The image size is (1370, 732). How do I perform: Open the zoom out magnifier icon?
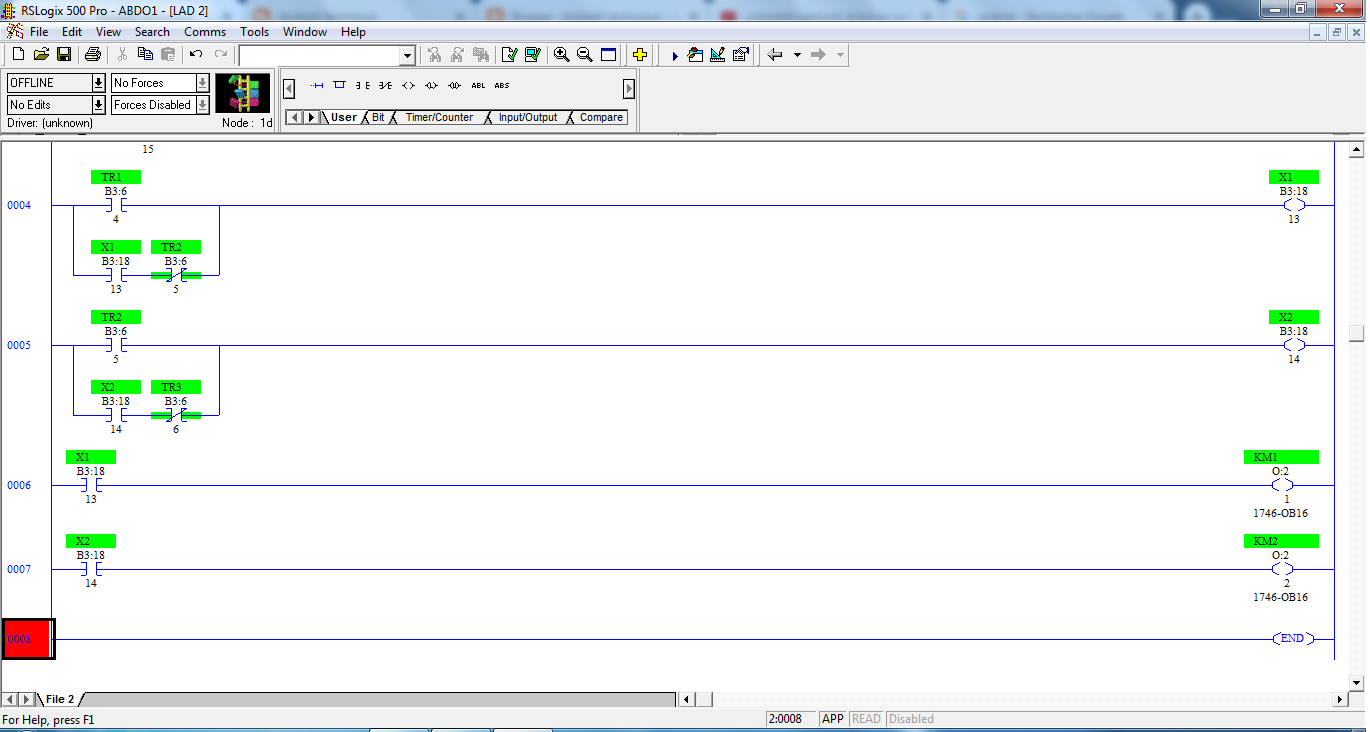585,54
